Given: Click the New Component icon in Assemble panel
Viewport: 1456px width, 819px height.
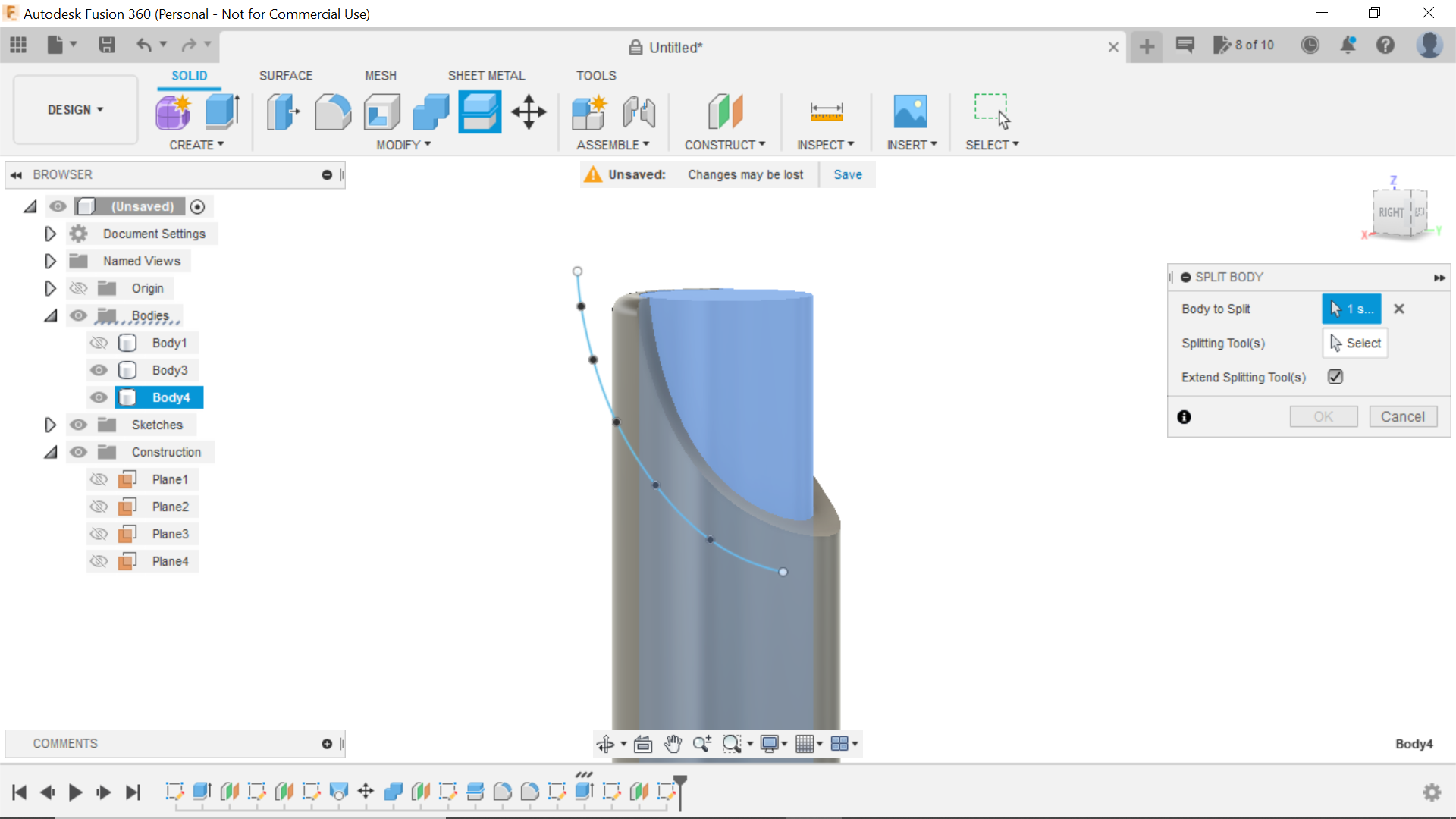Looking at the screenshot, I should (589, 112).
